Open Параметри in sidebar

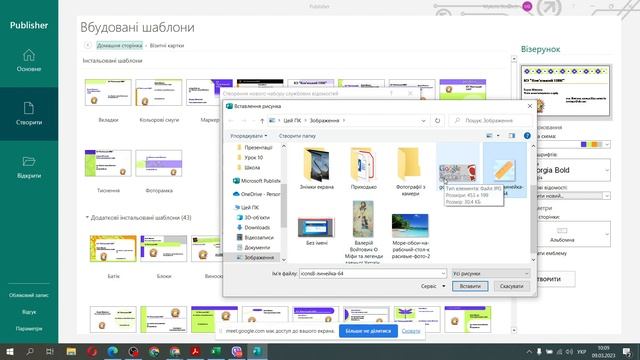[x=29, y=329]
